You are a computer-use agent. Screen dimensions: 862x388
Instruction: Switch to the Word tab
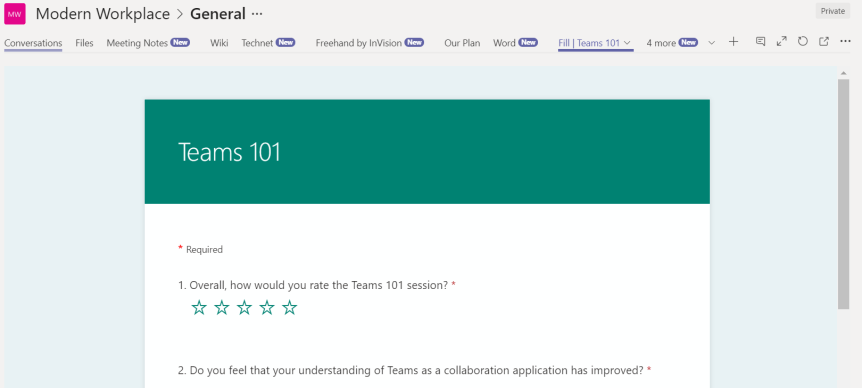tap(515, 43)
